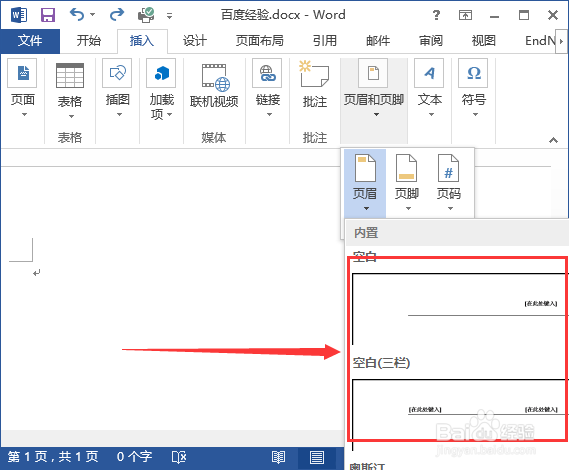Choose the 空白 blank header preset

click(459, 308)
